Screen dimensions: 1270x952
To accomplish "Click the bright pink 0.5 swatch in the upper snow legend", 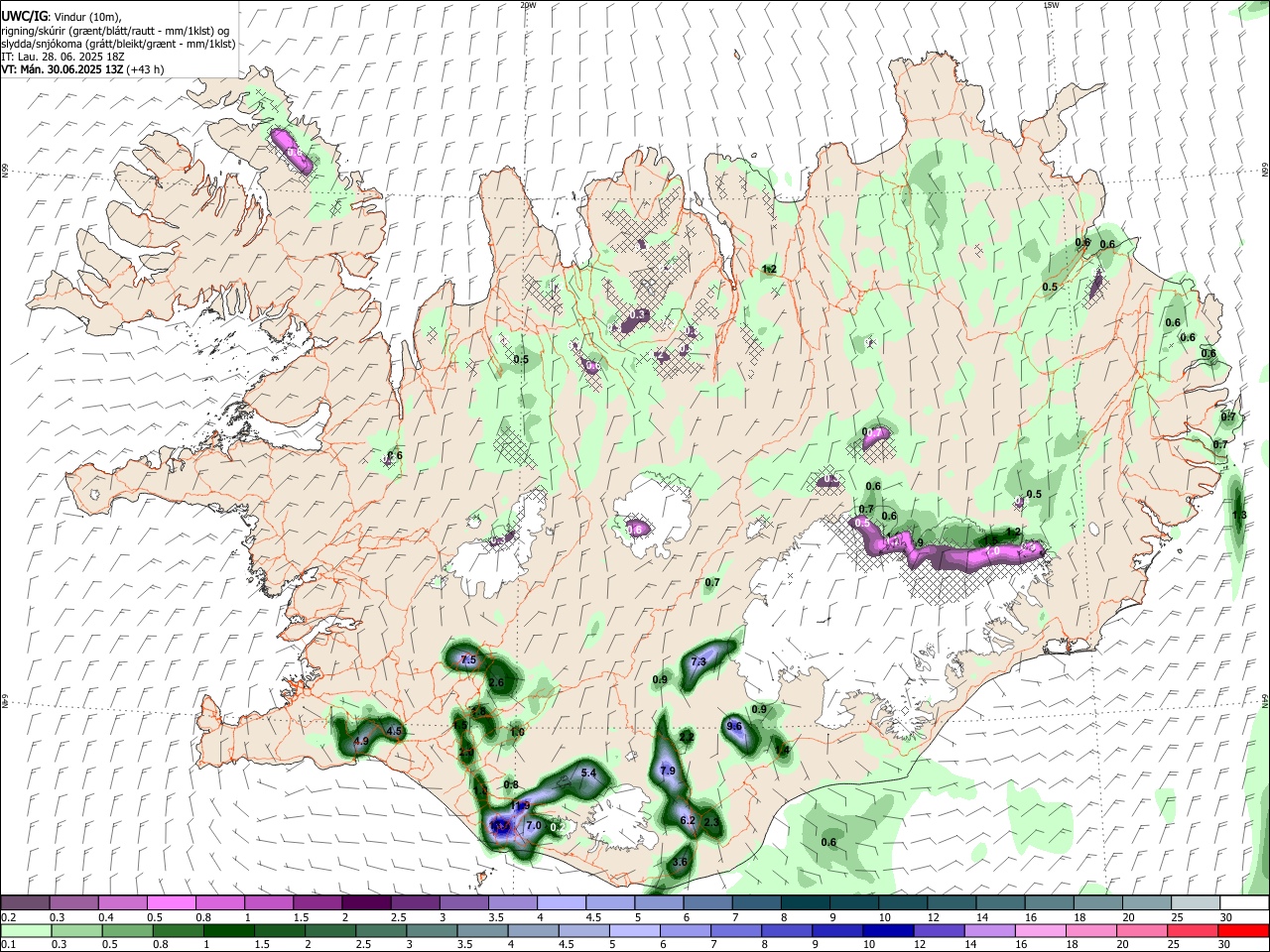I will click(171, 903).
